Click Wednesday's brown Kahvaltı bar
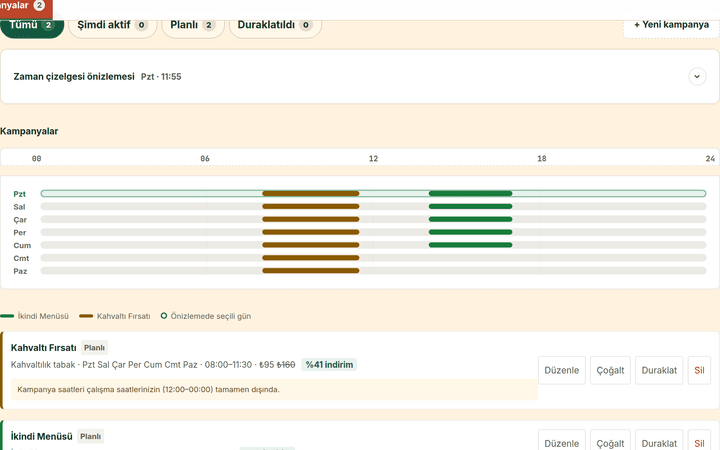The image size is (720, 450). click(310, 219)
